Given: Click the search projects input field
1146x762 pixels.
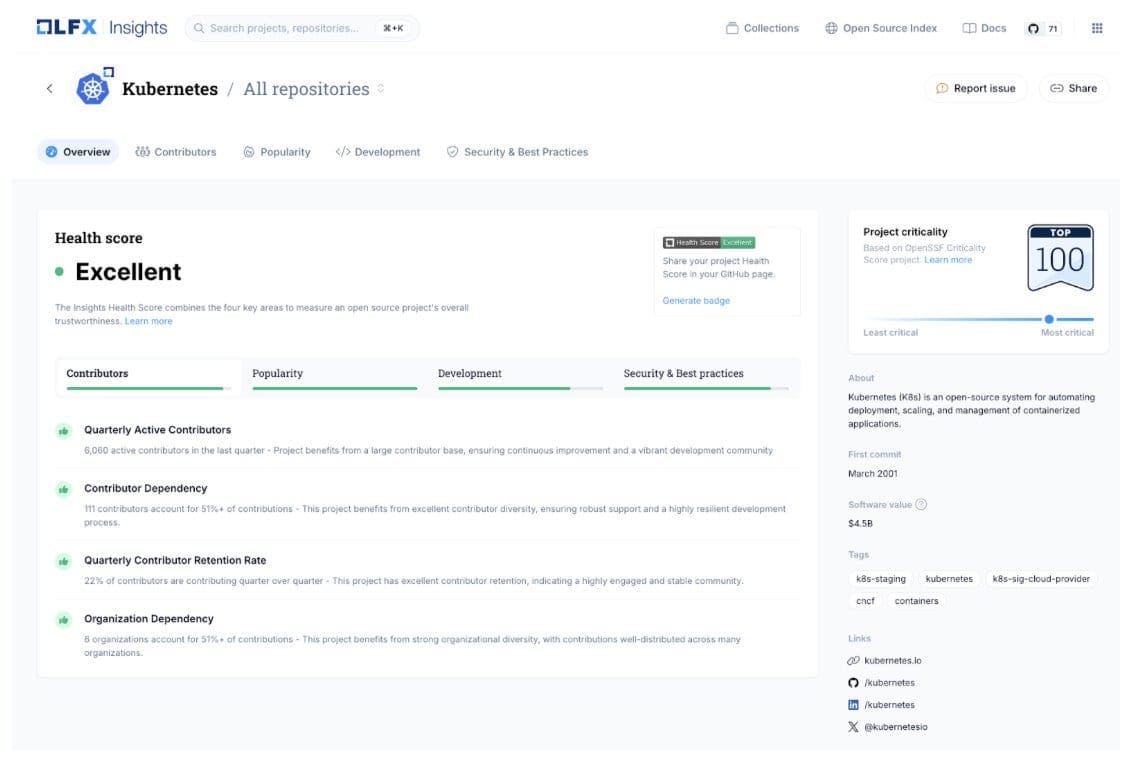Looking at the screenshot, I should 285,28.
